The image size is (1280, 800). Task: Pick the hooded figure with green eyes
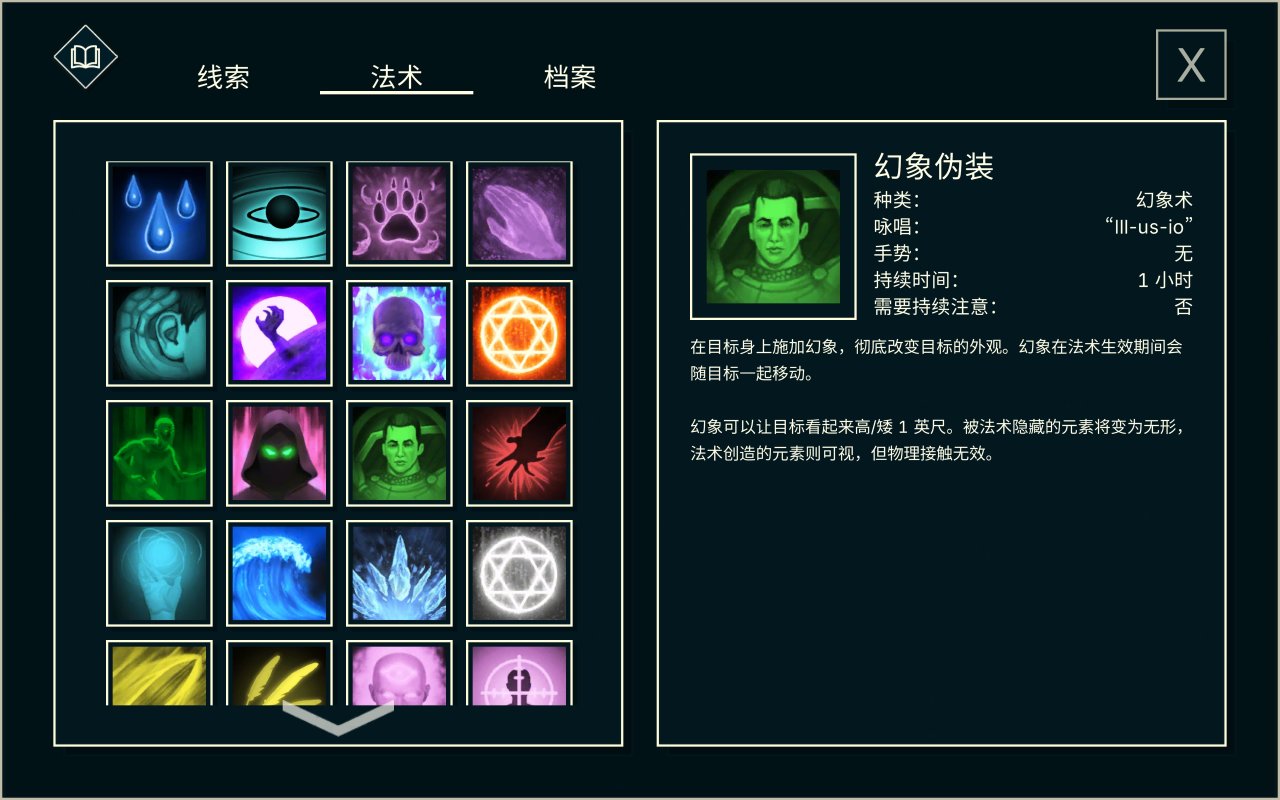[279, 454]
